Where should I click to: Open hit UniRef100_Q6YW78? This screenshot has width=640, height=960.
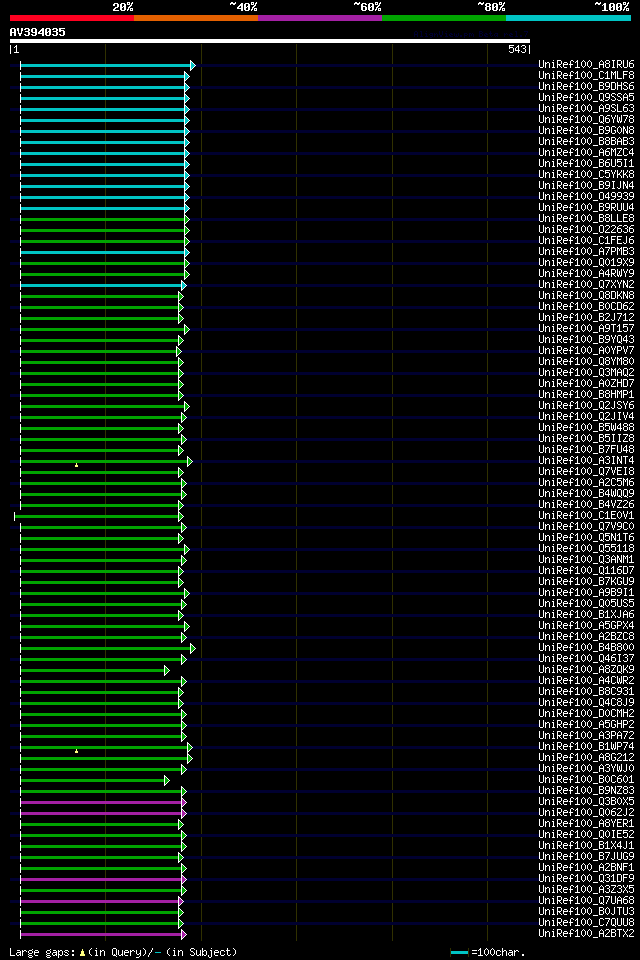[x=586, y=119]
